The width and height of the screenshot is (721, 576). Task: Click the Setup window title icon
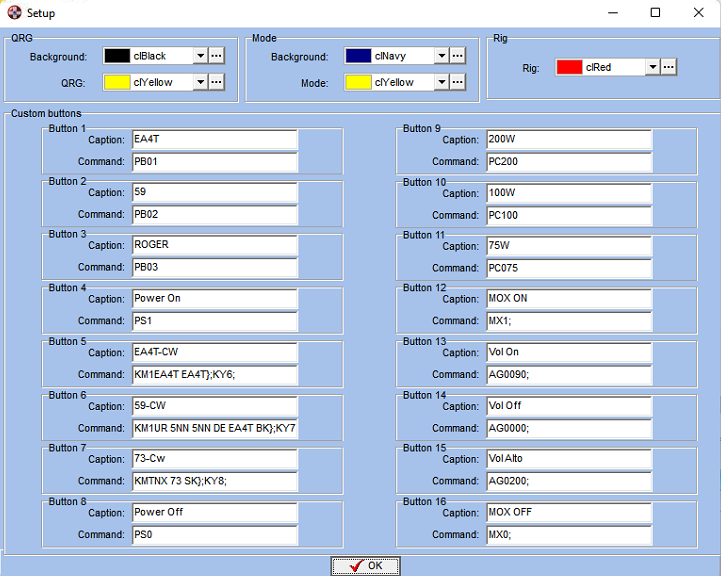point(14,13)
